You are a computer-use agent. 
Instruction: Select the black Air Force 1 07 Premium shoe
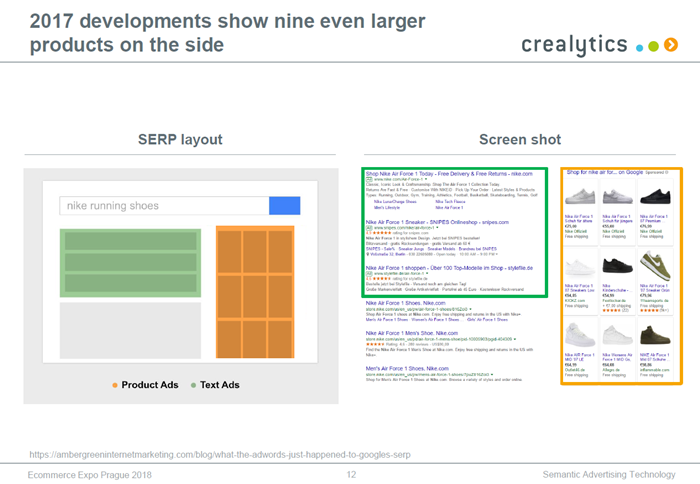pyautogui.click(x=655, y=196)
